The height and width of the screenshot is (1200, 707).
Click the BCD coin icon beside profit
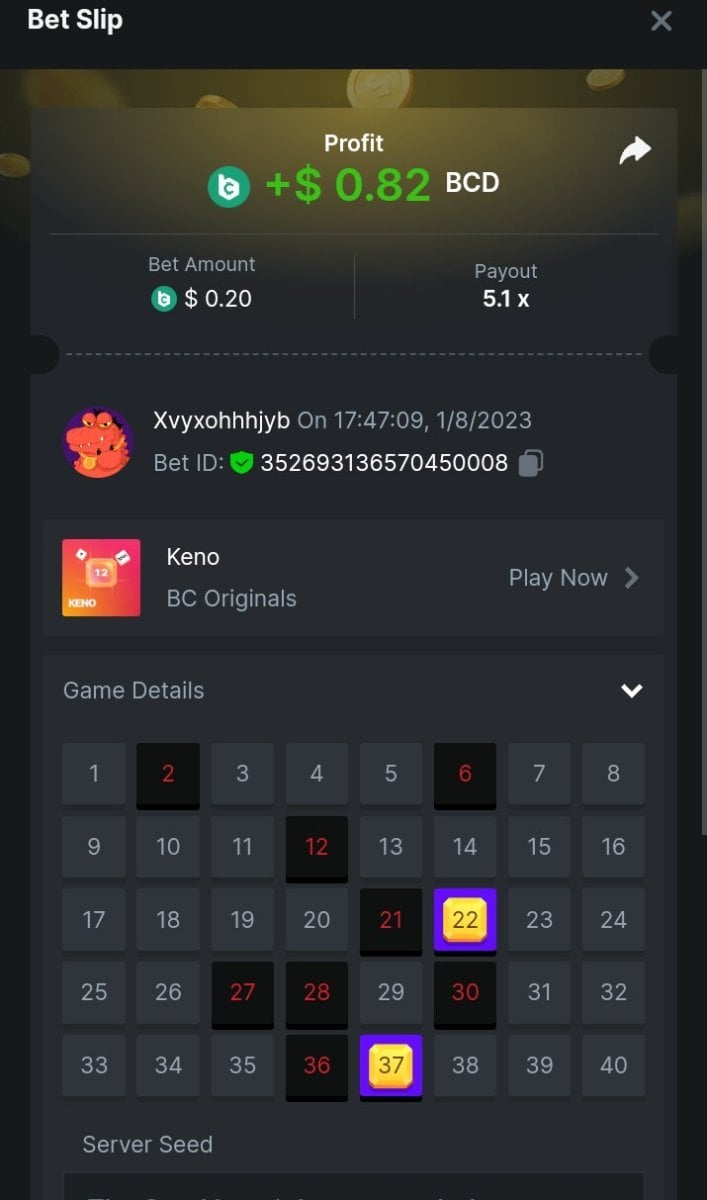click(x=229, y=186)
